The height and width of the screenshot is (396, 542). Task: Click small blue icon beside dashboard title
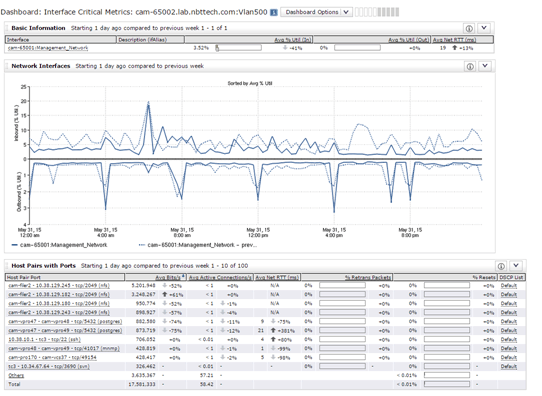point(274,12)
